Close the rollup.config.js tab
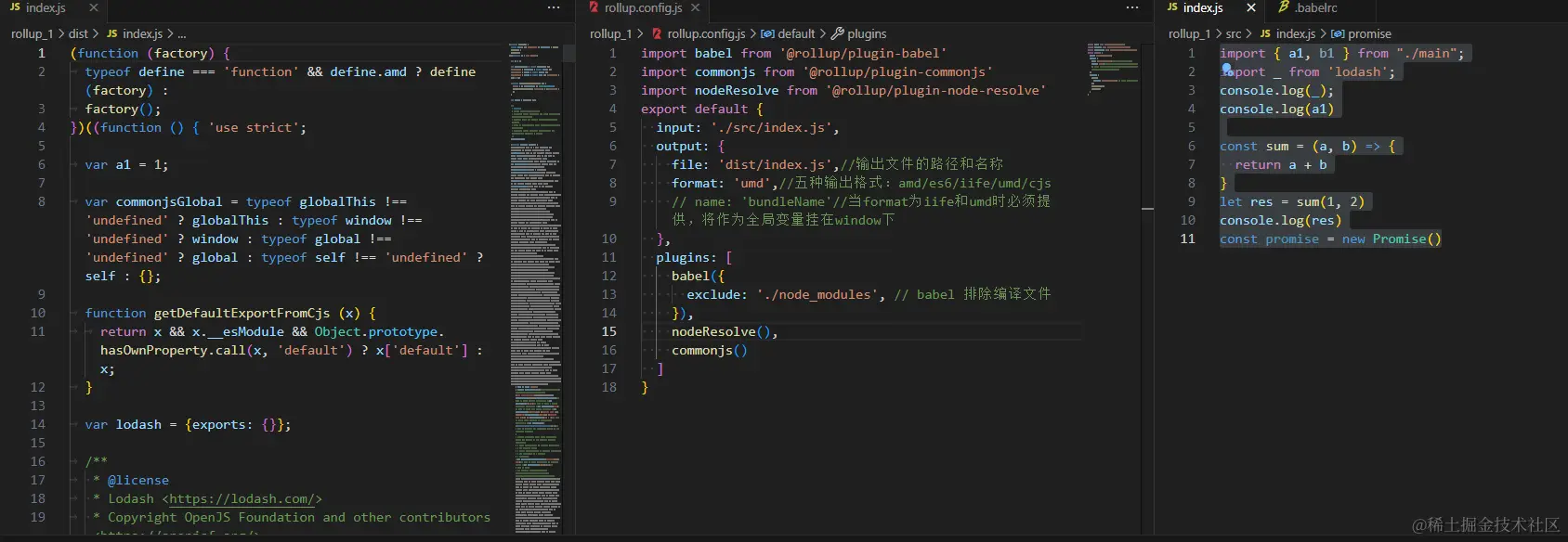 click(x=695, y=7)
